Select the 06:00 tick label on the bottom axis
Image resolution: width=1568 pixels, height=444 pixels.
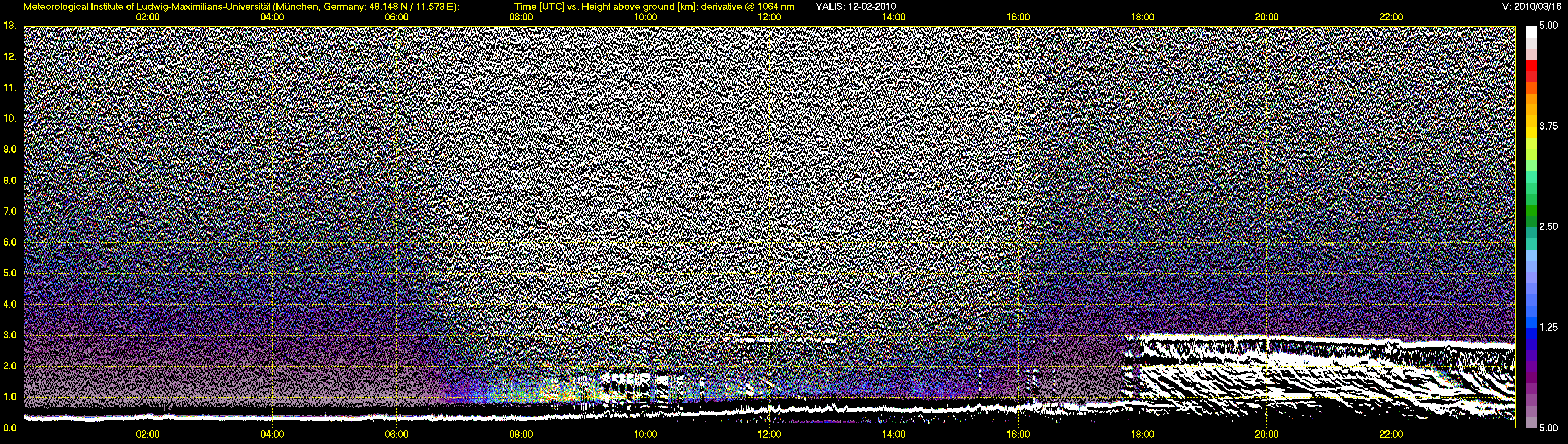pos(396,435)
